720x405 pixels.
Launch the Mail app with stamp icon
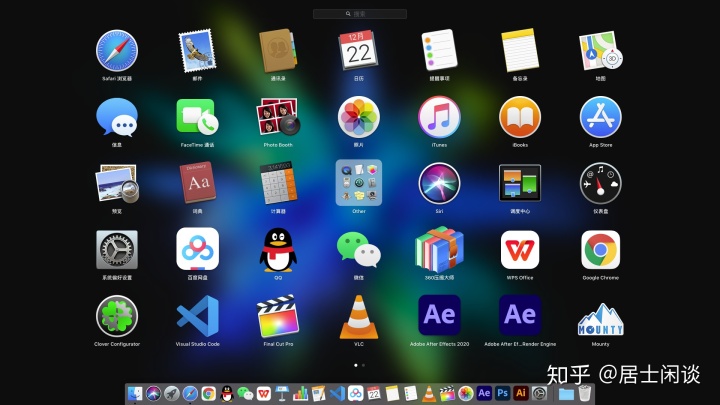(x=197, y=51)
